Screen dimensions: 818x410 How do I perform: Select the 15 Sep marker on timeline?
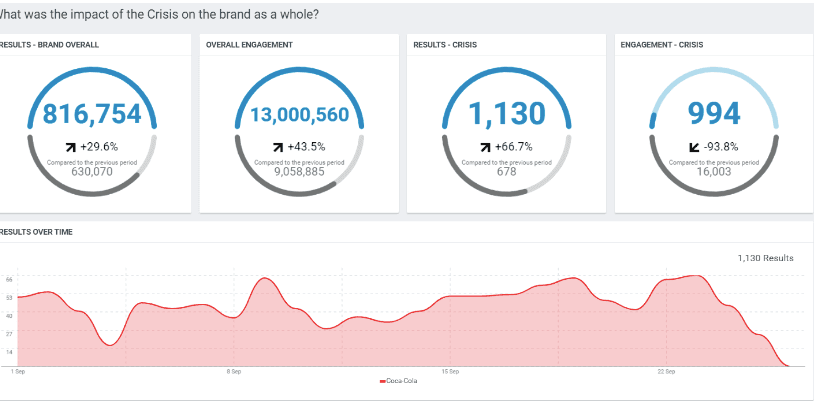click(x=450, y=371)
